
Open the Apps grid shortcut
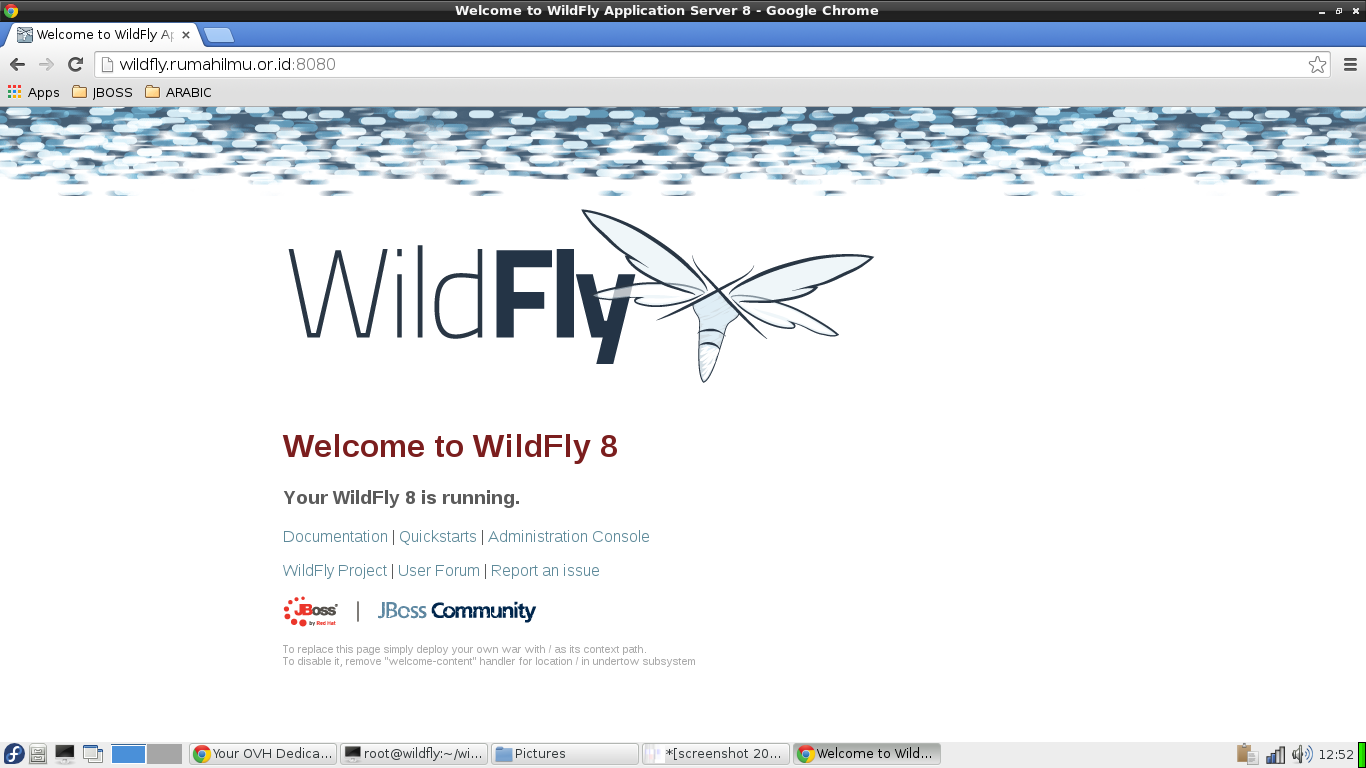pos(33,92)
